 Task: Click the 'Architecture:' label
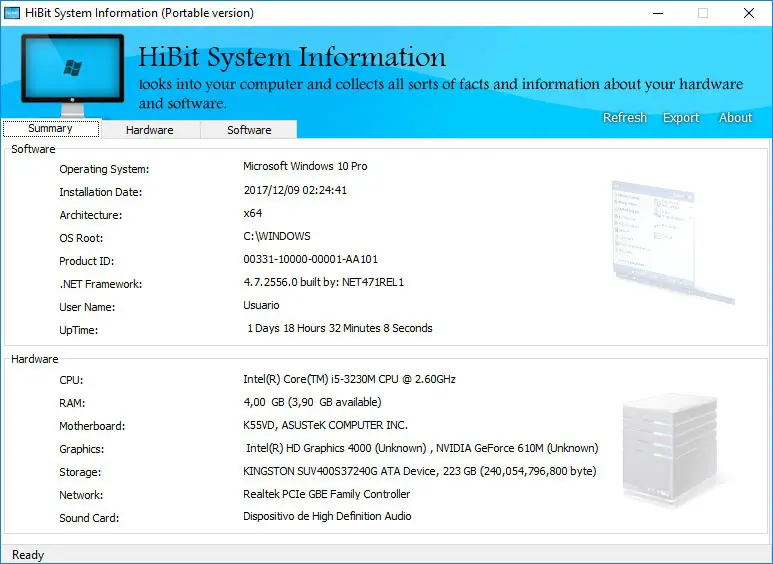coord(91,215)
